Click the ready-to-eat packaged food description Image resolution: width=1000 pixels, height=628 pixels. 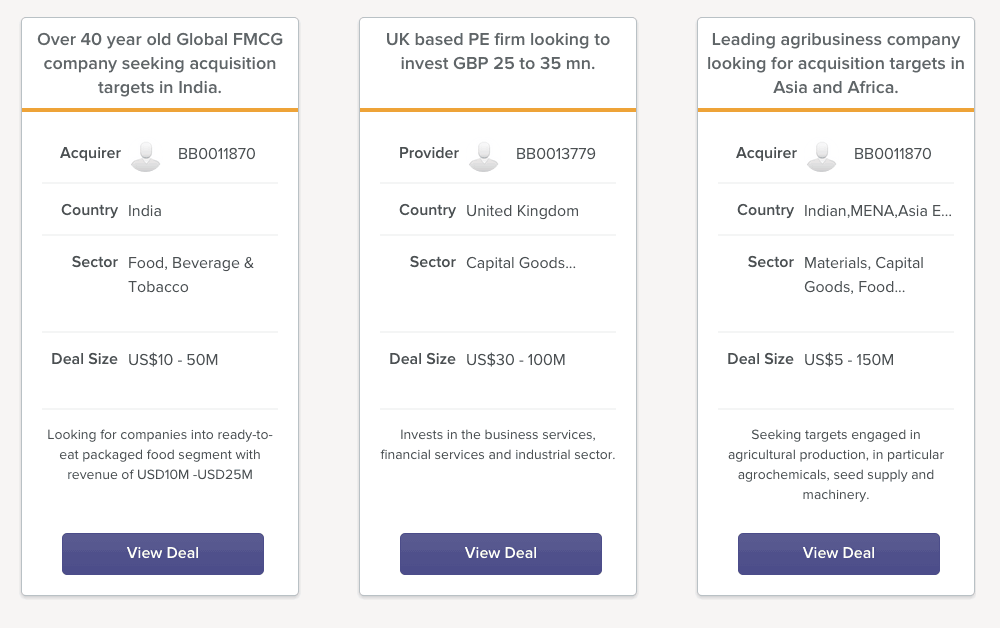click(x=160, y=455)
